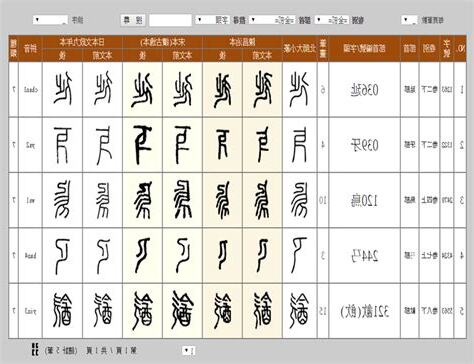Select the 036疋 entry cell
The image size is (474, 364).
364,90
